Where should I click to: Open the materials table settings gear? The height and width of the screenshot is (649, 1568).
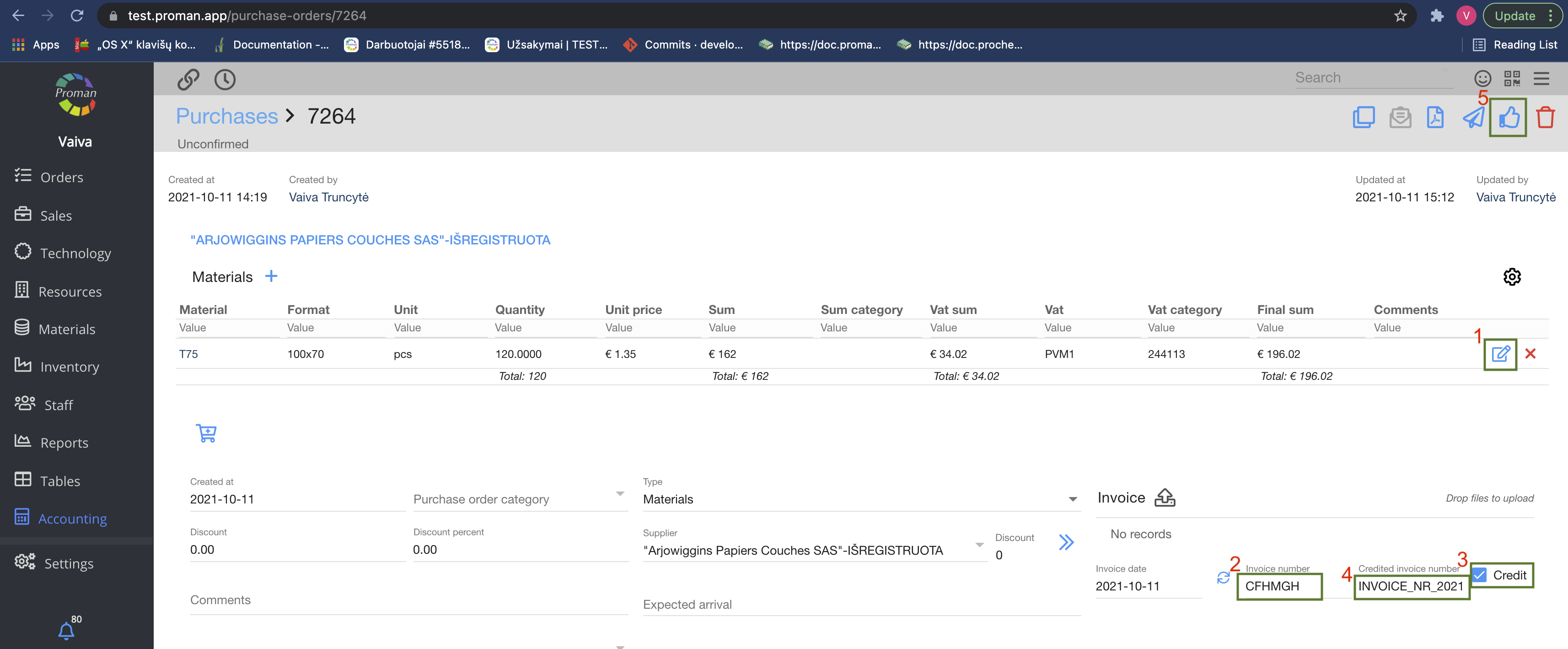(1512, 277)
